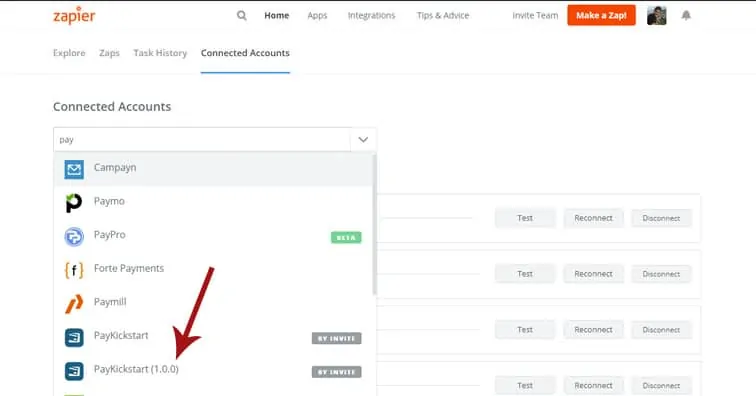The width and height of the screenshot is (756, 396).
Task: Click the Invite Team link
Action: click(x=535, y=15)
